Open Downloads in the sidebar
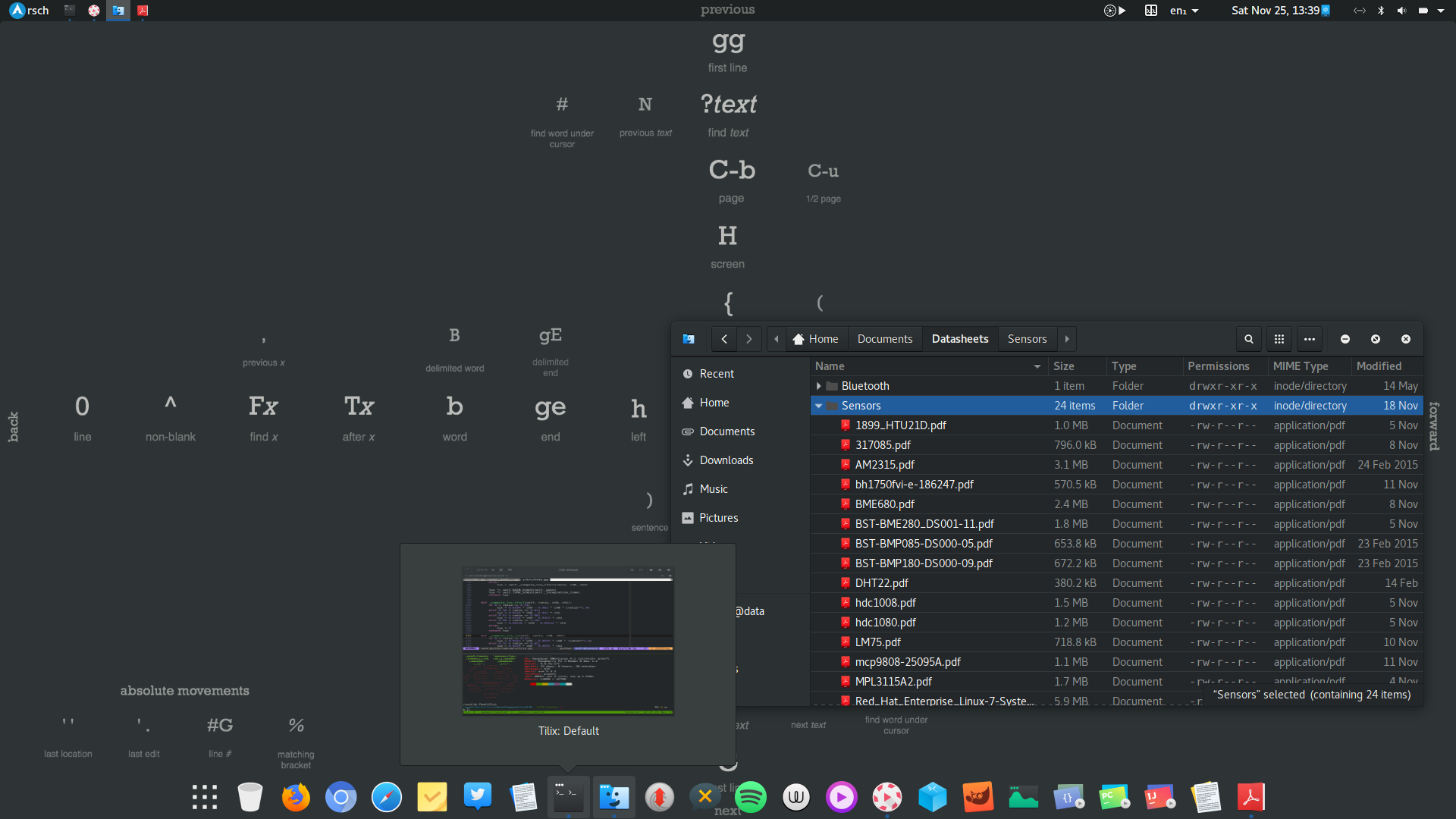 pyautogui.click(x=726, y=460)
